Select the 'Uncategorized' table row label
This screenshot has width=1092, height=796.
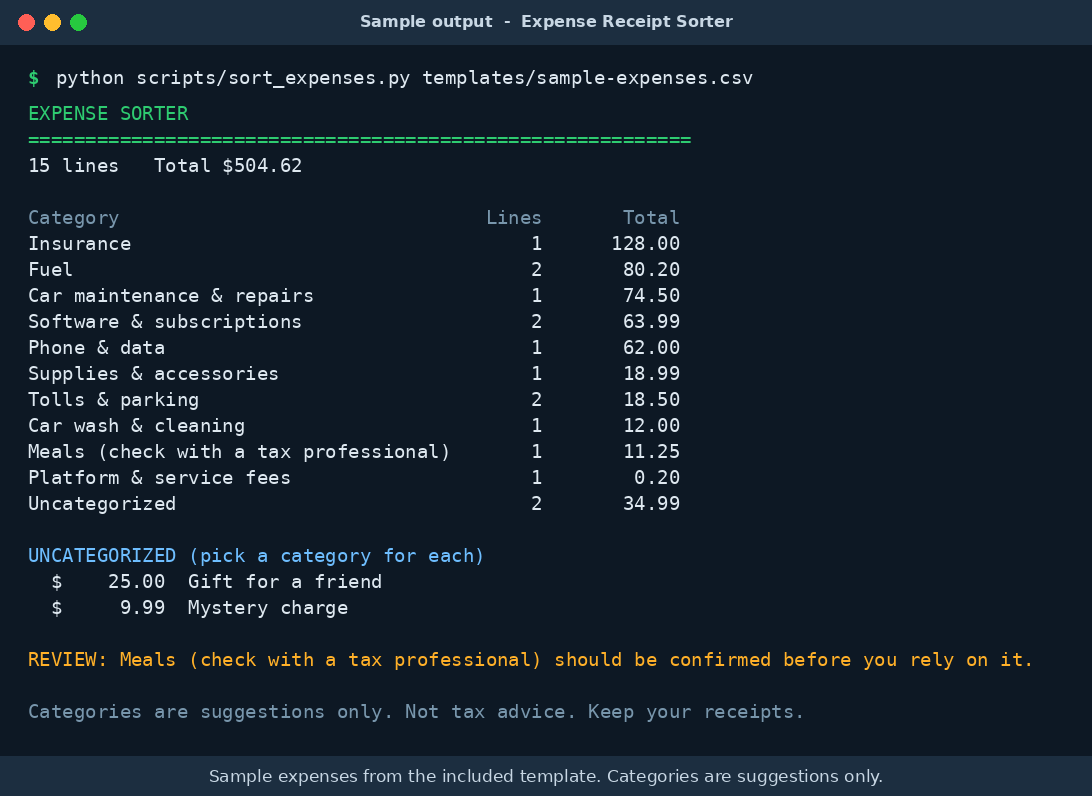(x=102, y=504)
